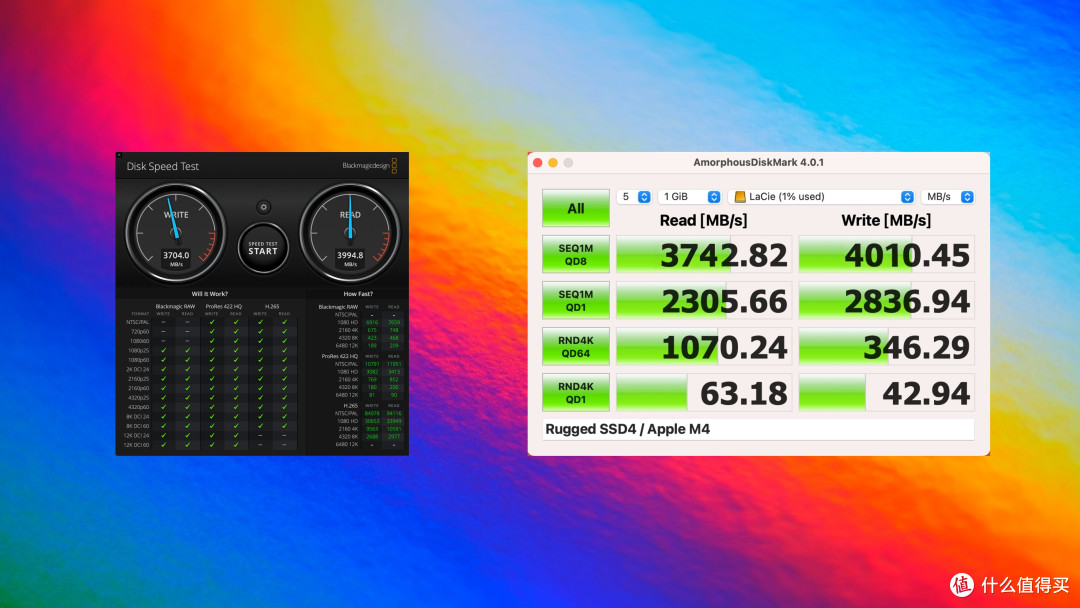
Task: Click the 346.29 write result
Action: click(886, 346)
